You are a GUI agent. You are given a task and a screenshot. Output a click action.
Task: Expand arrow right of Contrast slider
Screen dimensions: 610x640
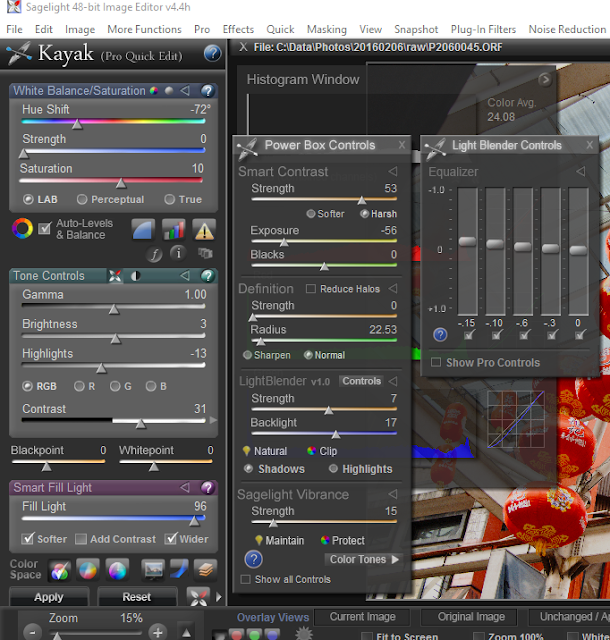point(213,420)
